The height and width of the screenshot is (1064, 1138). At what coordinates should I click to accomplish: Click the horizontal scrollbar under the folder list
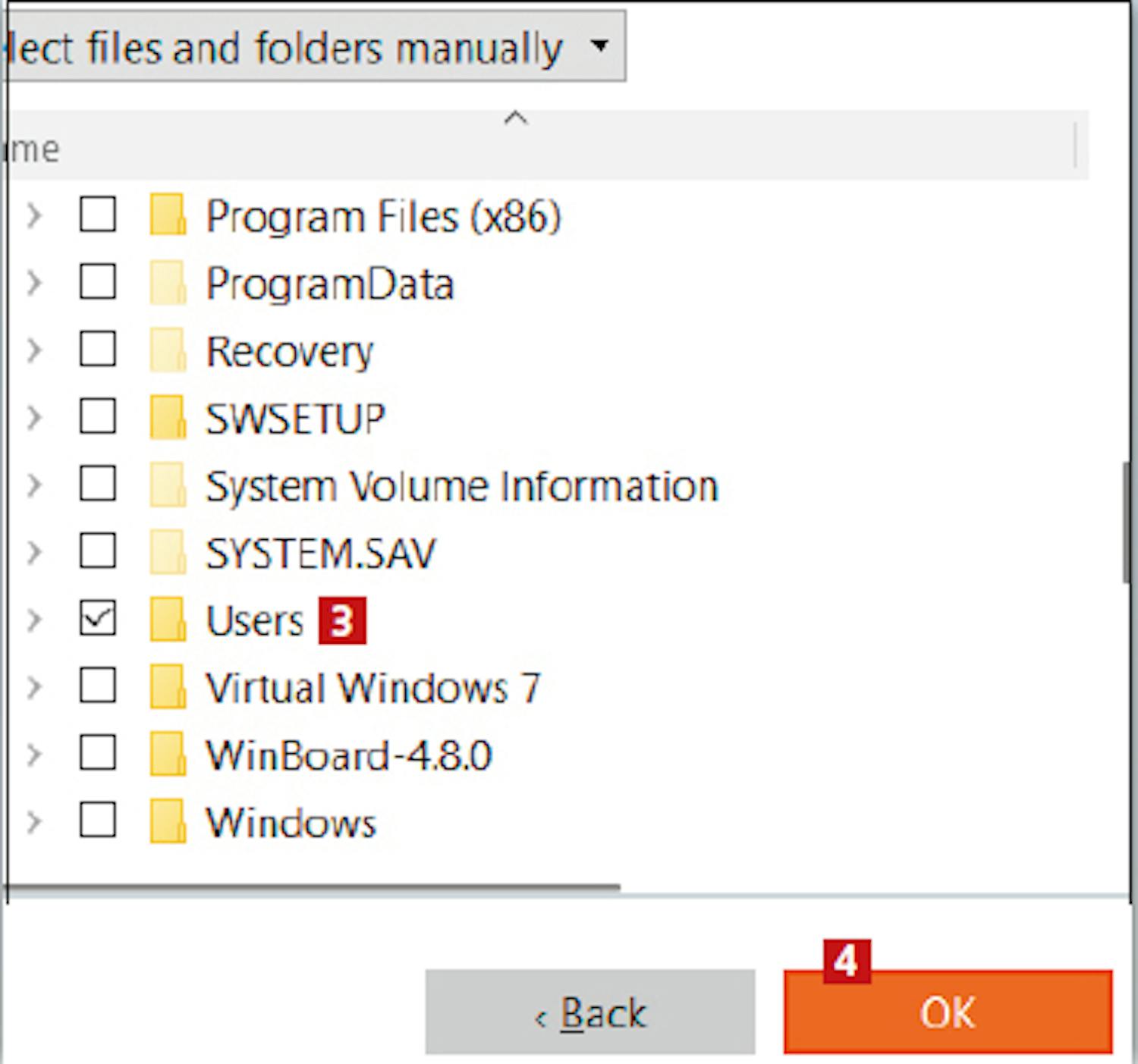[313, 886]
